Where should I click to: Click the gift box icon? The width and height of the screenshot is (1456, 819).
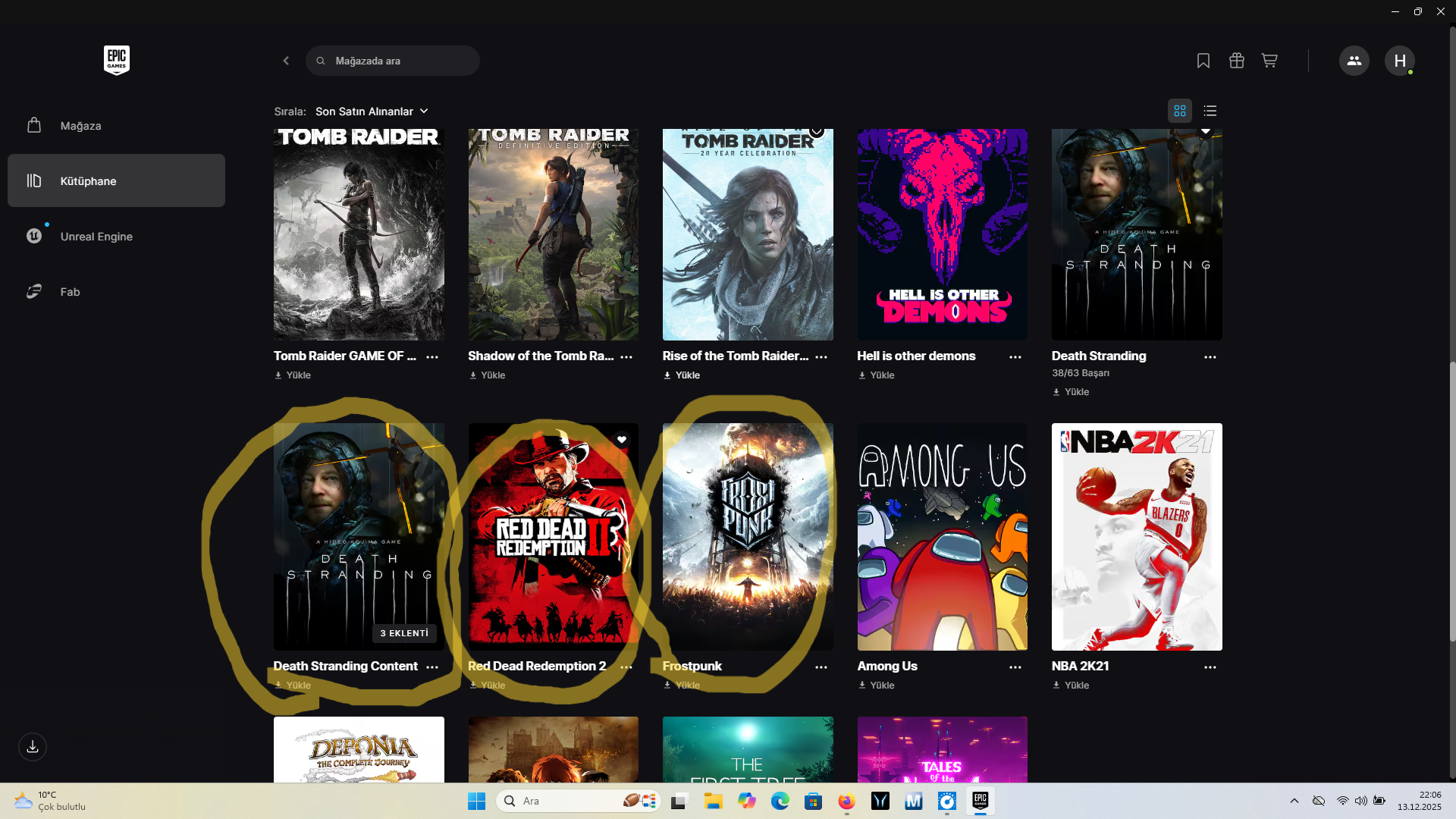click(x=1236, y=61)
